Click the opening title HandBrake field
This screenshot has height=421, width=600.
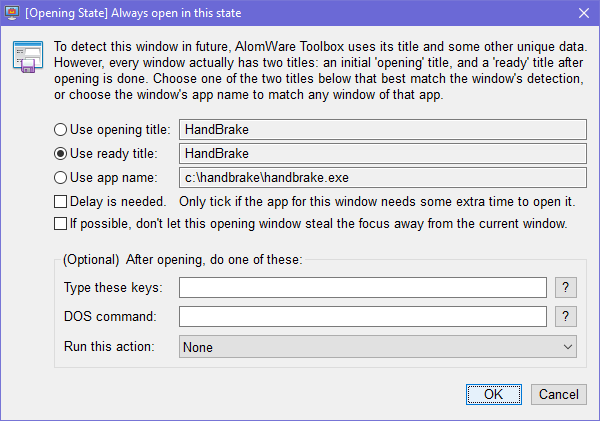[381, 129]
